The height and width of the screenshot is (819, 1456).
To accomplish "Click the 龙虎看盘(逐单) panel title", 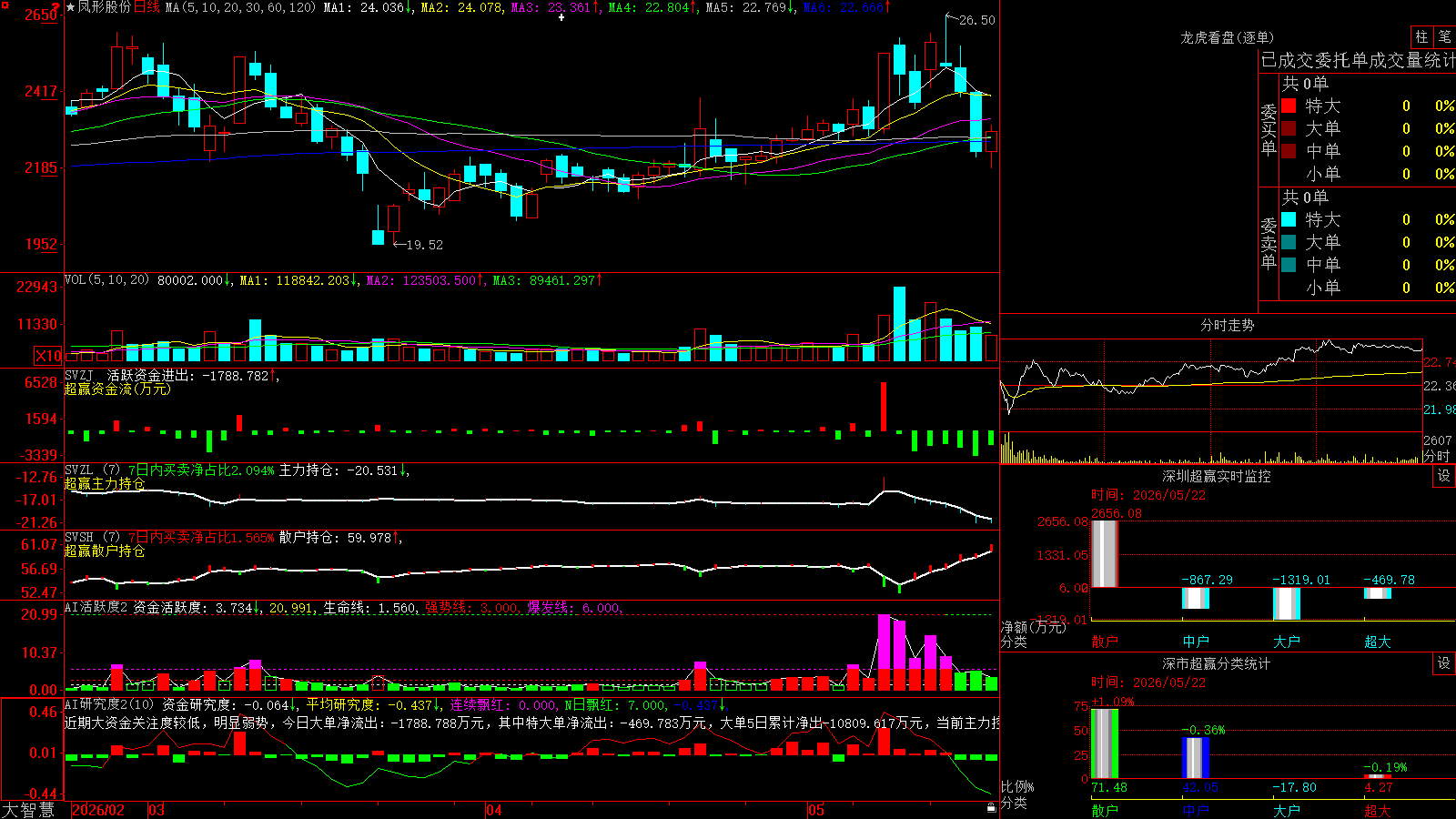I will coord(1228,37).
